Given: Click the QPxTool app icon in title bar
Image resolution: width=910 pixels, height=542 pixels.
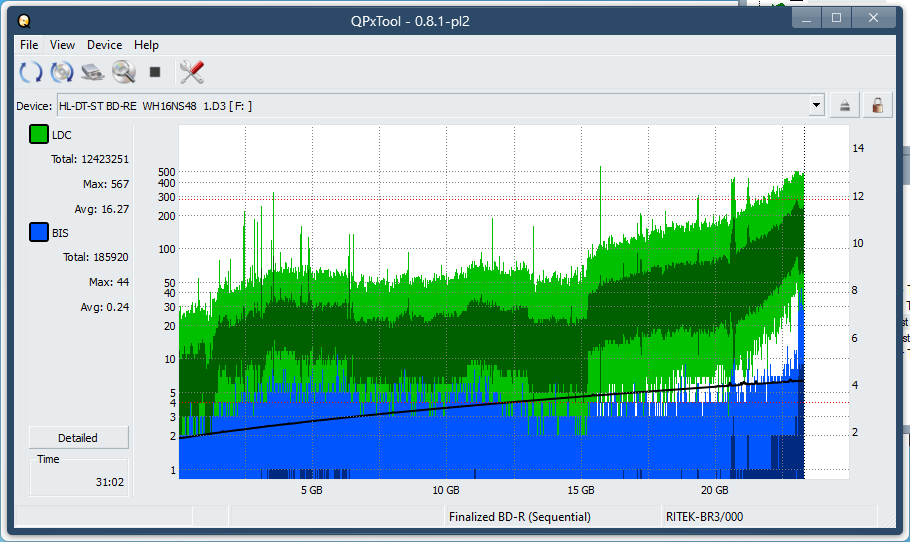Looking at the screenshot, I should 24,21.
